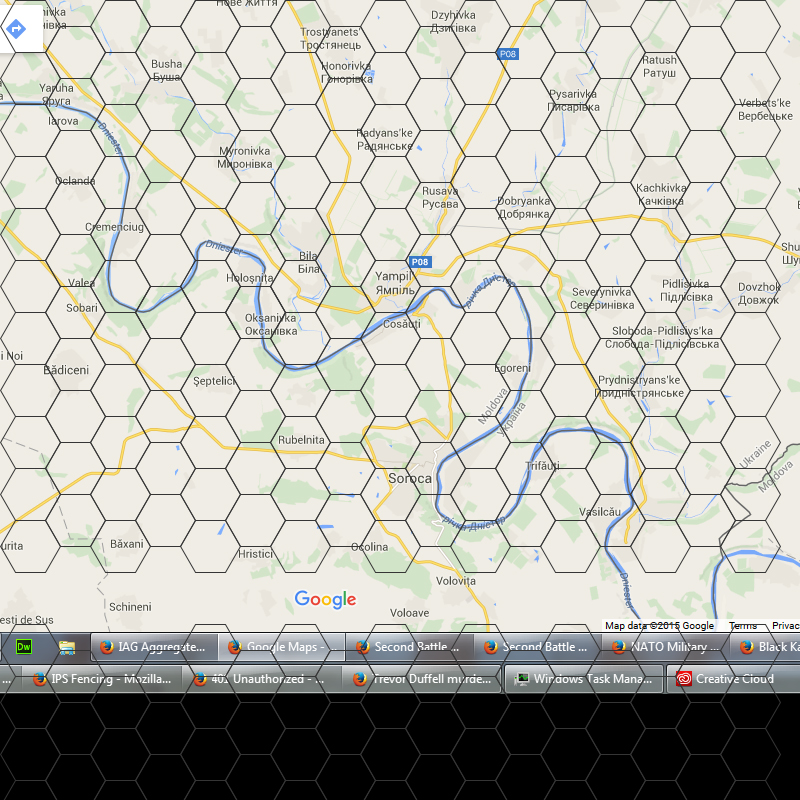
Task: Switch to Trevor Duffell murder window
Action: point(422,679)
